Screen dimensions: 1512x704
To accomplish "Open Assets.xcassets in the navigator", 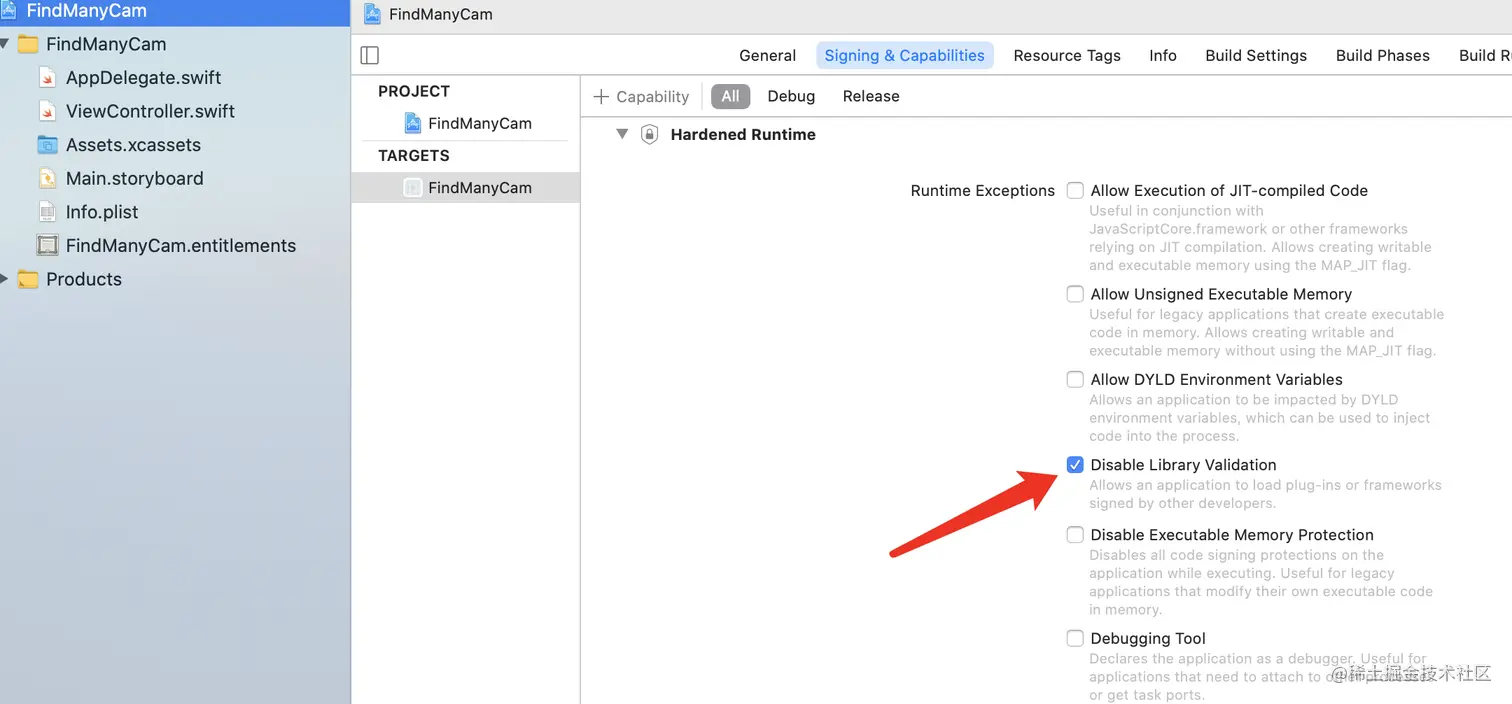I will click(133, 145).
